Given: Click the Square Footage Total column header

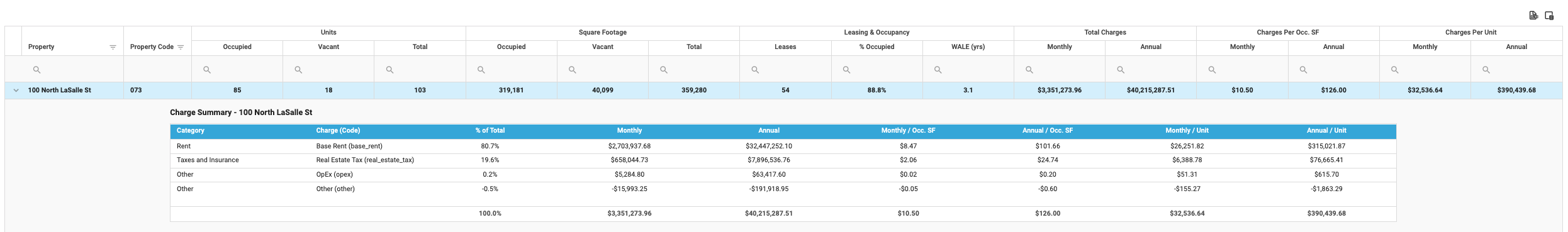Looking at the screenshot, I should (694, 47).
